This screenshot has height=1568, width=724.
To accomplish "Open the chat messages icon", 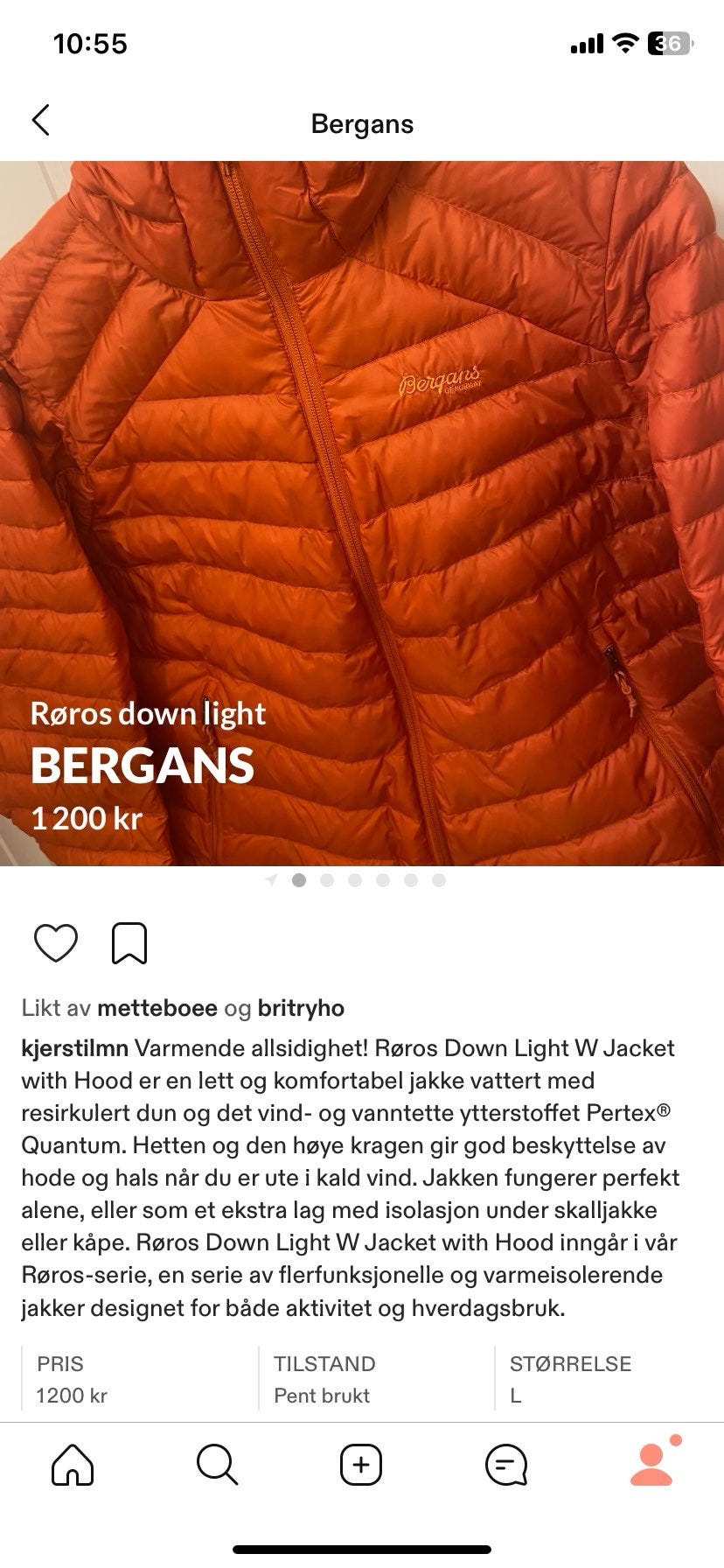I will pyautogui.click(x=506, y=1463).
